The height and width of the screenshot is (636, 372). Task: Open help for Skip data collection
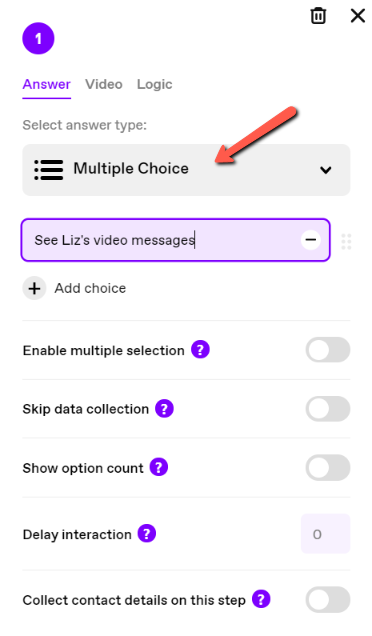pyautogui.click(x=164, y=408)
